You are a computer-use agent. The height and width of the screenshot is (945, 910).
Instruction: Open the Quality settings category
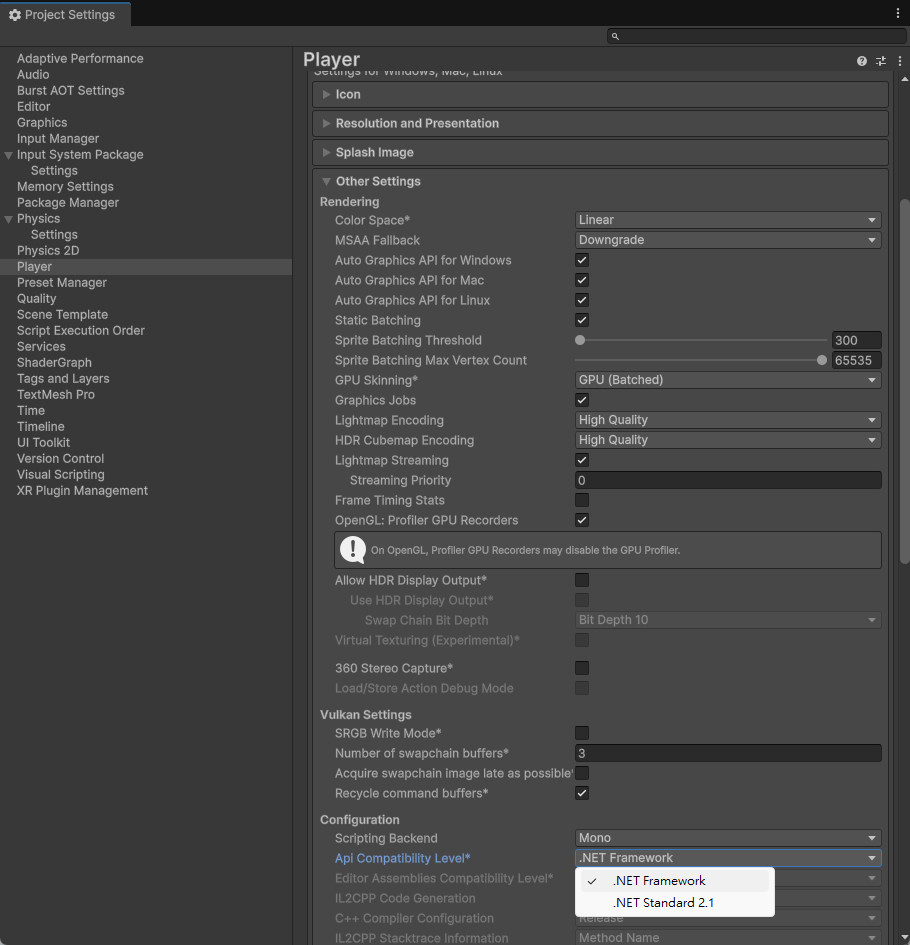[36, 299]
